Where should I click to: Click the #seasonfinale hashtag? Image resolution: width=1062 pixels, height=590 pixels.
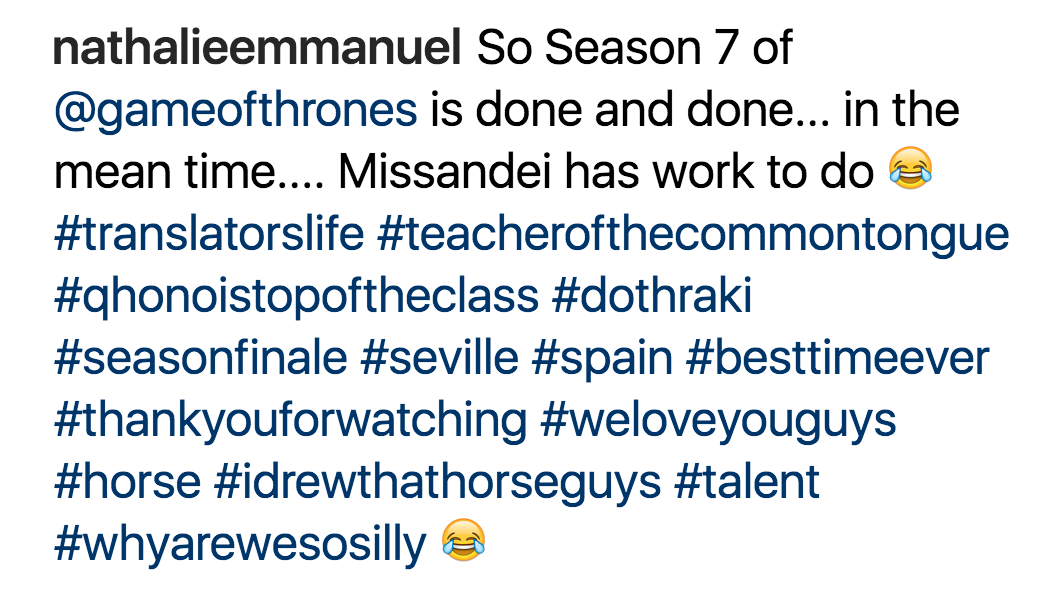(200, 358)
